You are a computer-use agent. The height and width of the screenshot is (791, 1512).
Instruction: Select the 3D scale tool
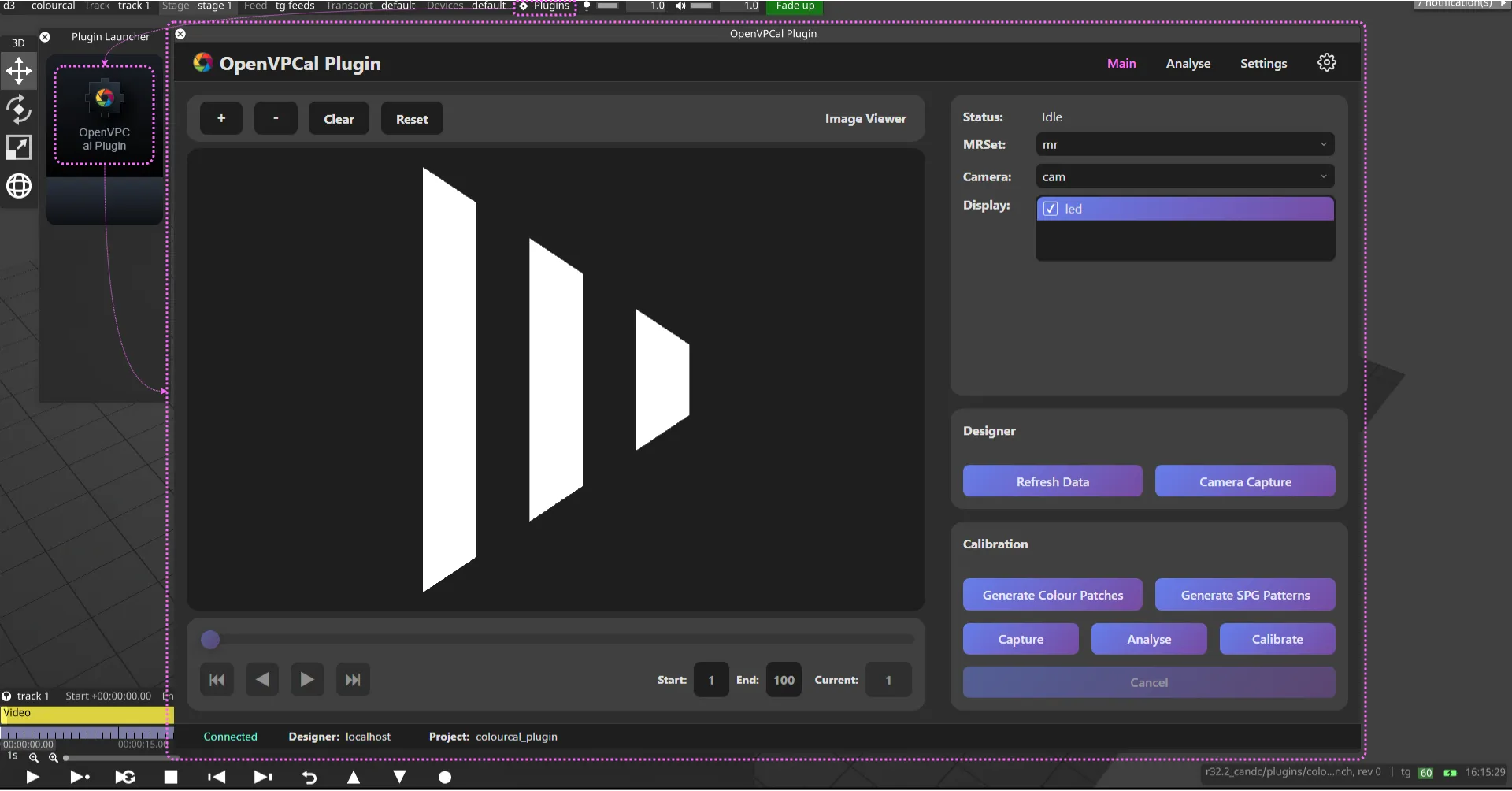(x=18, y=147)
